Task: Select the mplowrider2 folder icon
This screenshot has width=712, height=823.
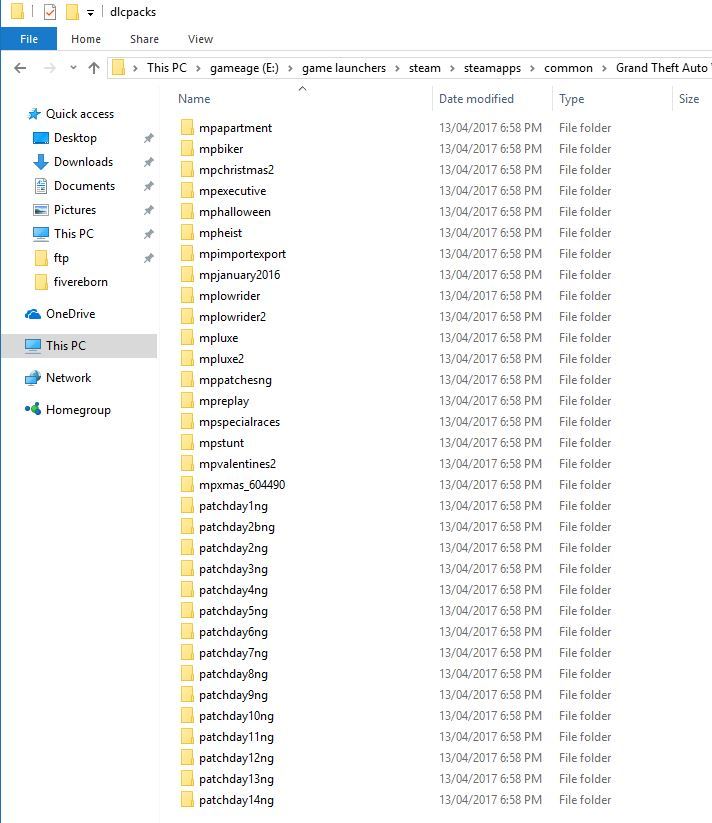Action: coord(187,316)
